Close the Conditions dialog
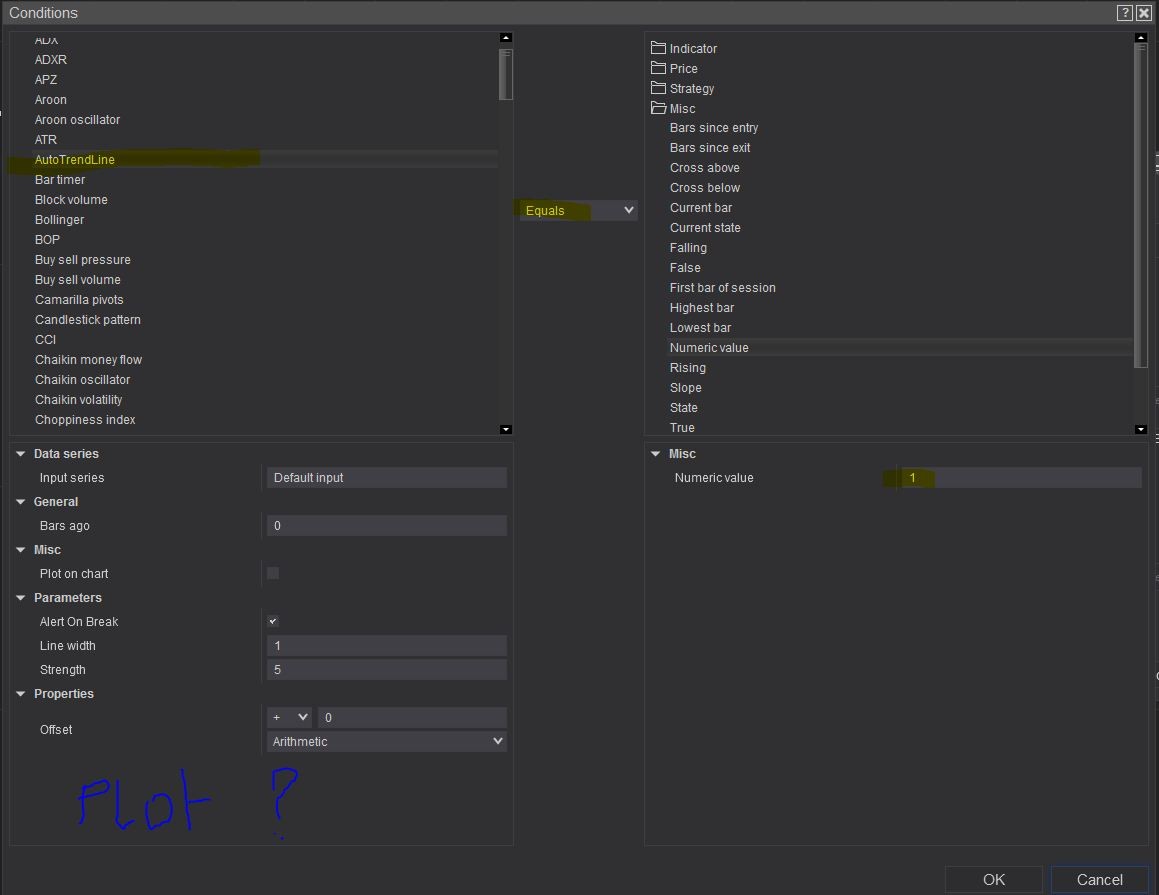This screenshot has height=895, width=1159. (x=1143, y=13)
